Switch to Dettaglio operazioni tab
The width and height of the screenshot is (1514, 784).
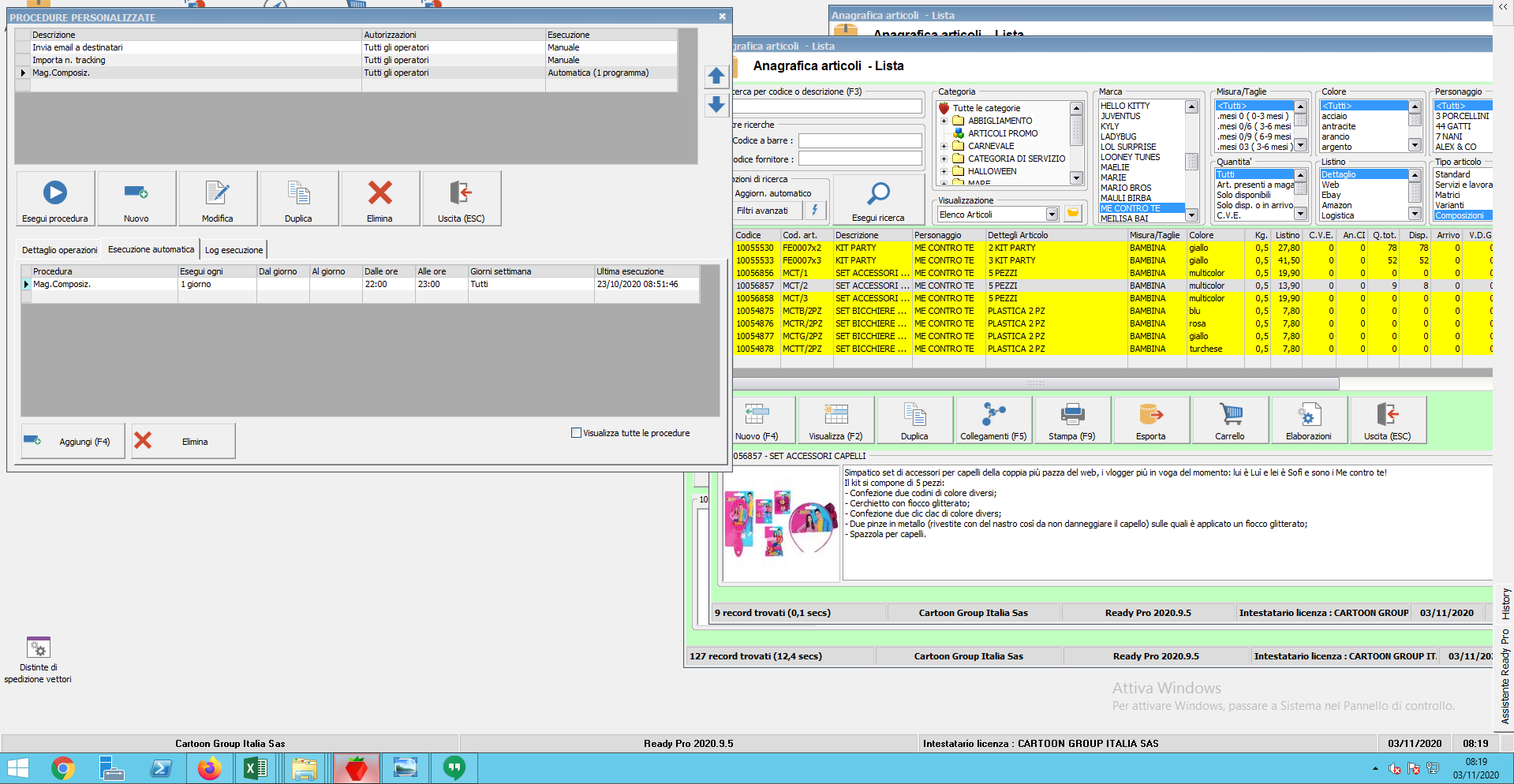click(60, 250)
